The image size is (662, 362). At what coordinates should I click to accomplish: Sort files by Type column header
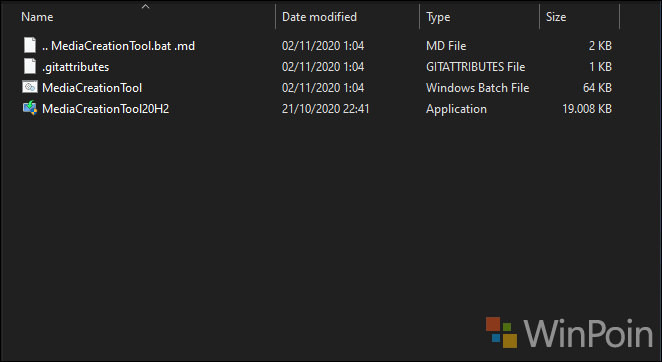click(x=438, y=17)
